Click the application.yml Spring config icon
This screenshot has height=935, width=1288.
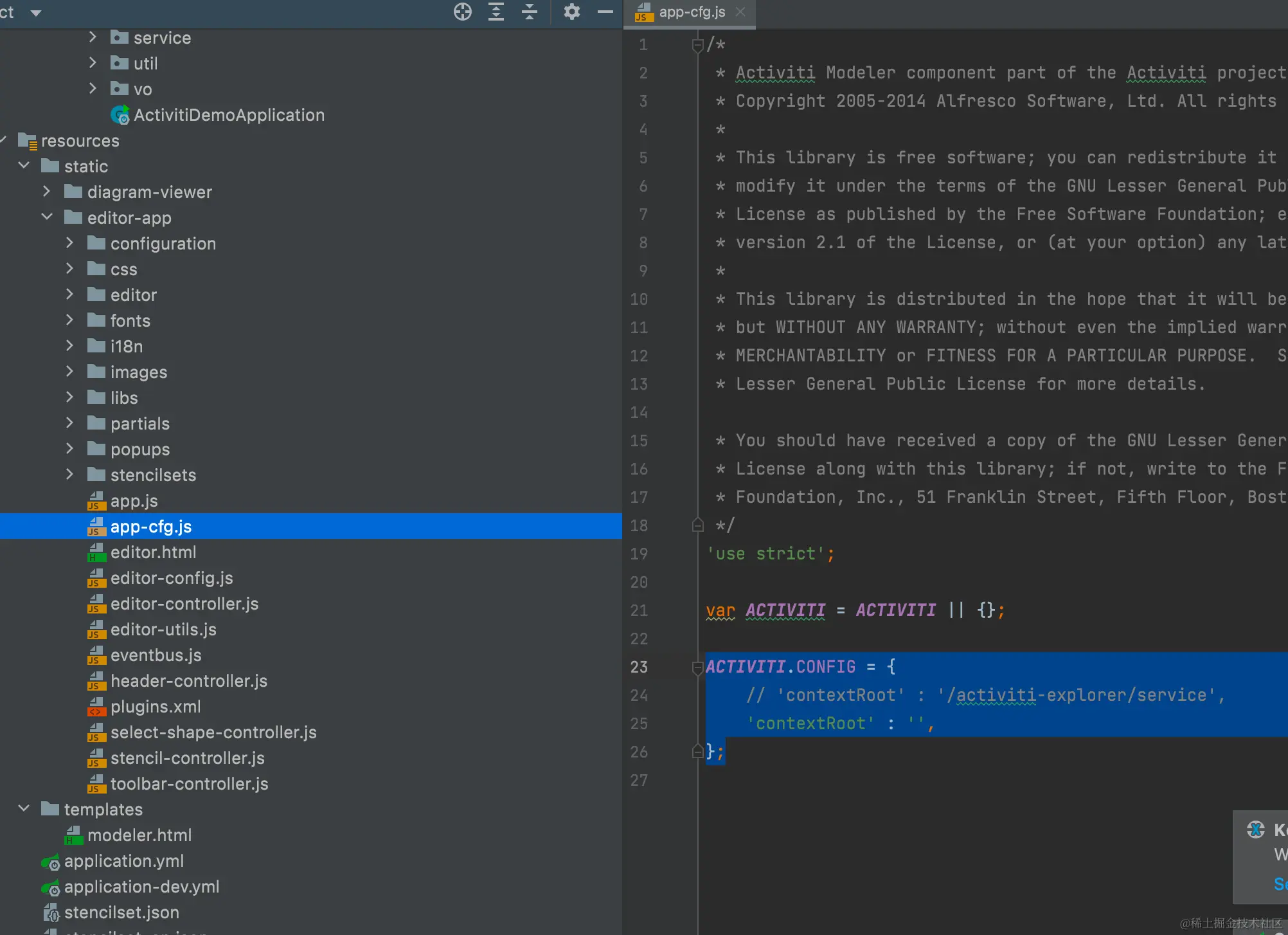[x=51, y=862]
